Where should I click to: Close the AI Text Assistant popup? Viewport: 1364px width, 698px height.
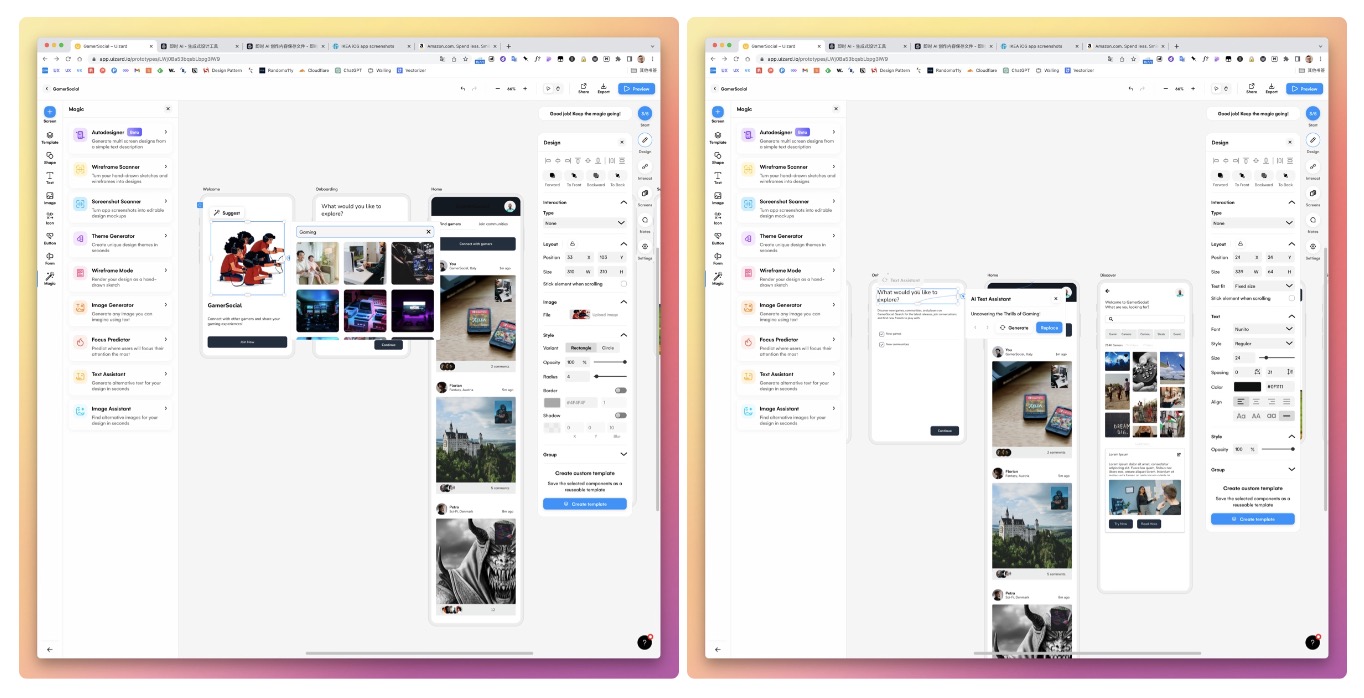tap(1055, 298)
